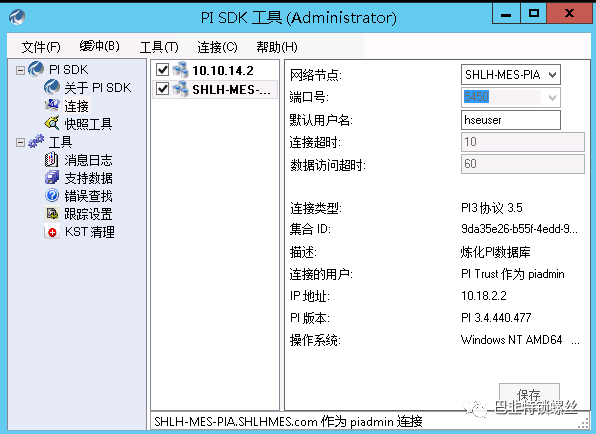596x434 pixels.
Task: Collapse the 工具 tree node
Action: [20, 142]
